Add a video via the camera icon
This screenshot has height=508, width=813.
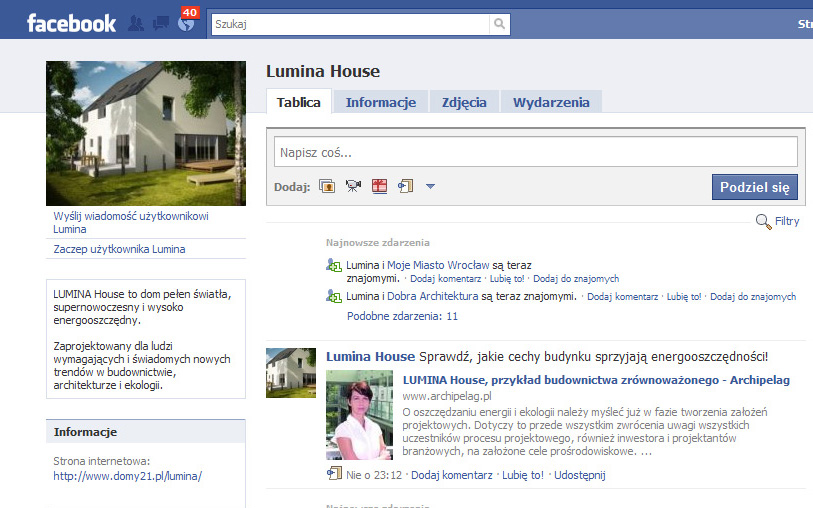(x=353, y=186)
